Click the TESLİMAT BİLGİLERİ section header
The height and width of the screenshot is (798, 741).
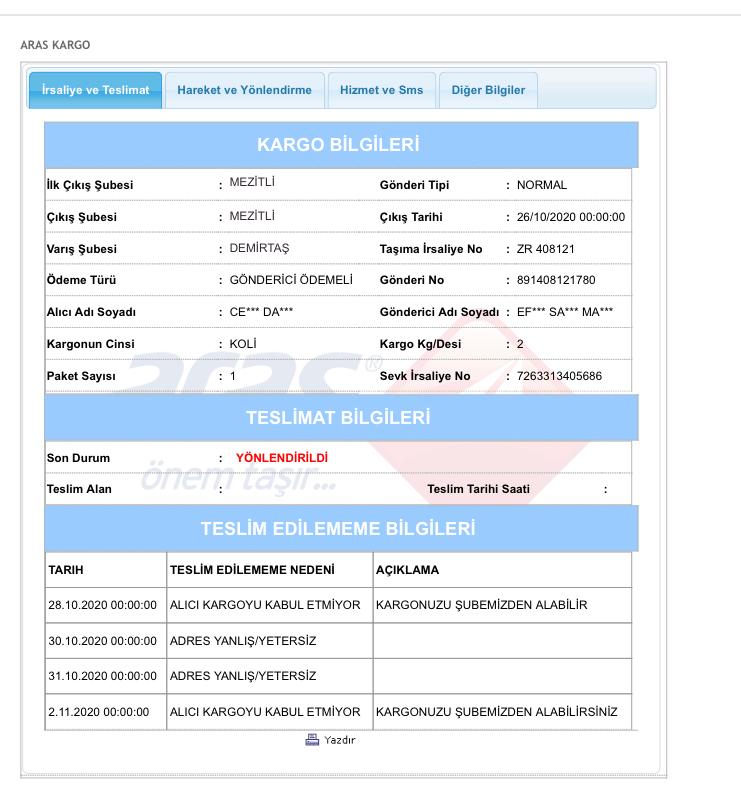pos(341,417)
